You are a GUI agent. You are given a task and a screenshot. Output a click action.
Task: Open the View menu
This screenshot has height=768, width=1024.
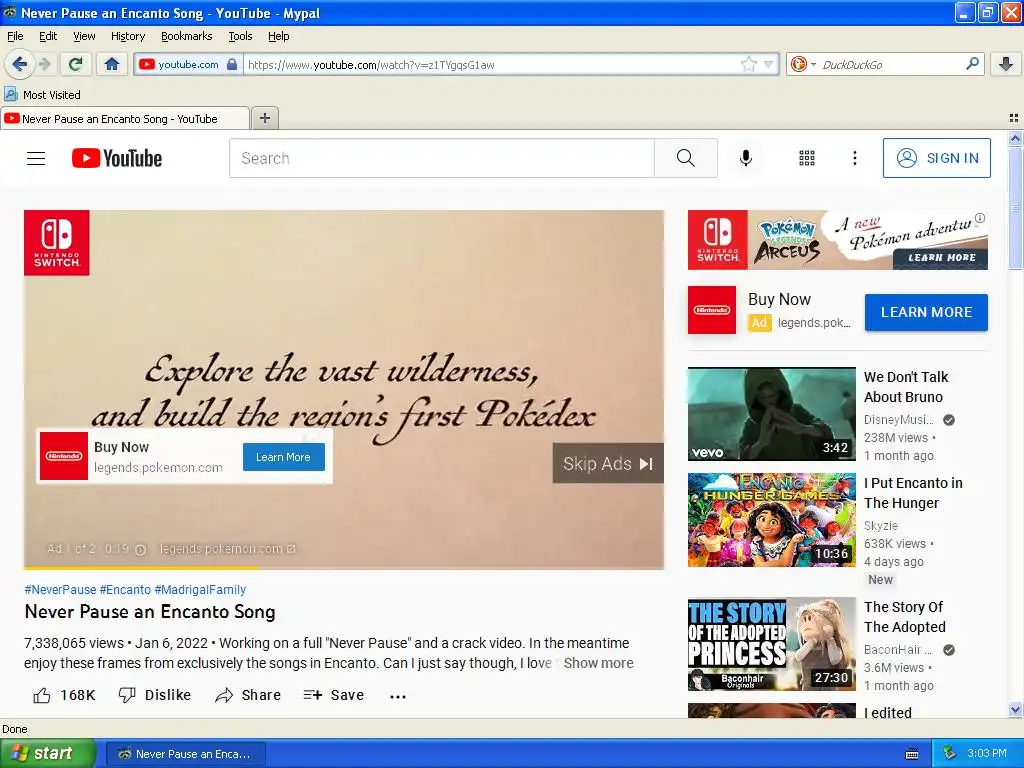click(x=84, y=36)
